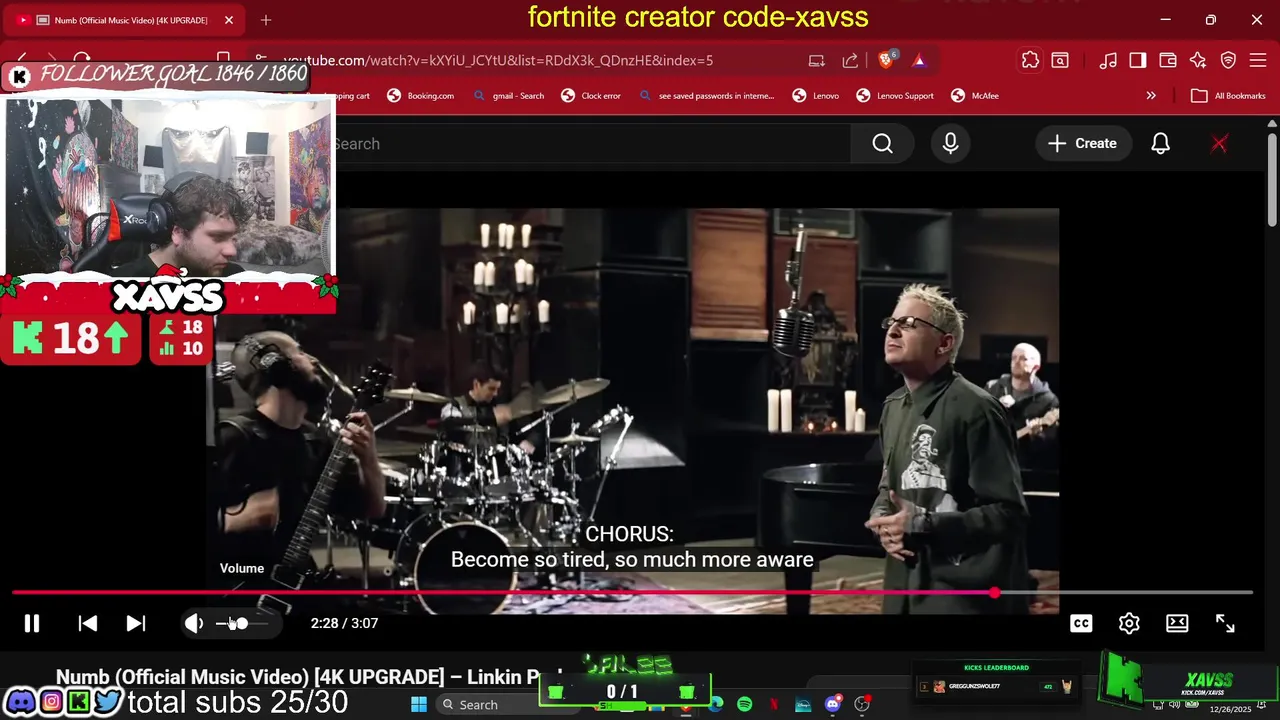The height and width of the screenshot is (720, 1280).
Task: Go to the previous video in playlist
Action: tap(88, 623)
